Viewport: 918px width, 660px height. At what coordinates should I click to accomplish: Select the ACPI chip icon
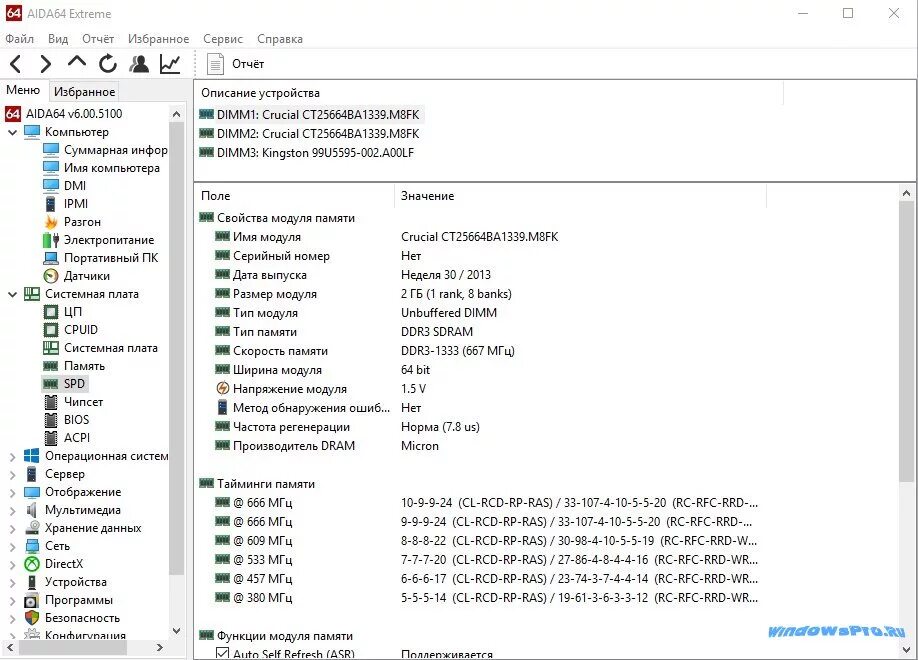click(x=51, y=438)
